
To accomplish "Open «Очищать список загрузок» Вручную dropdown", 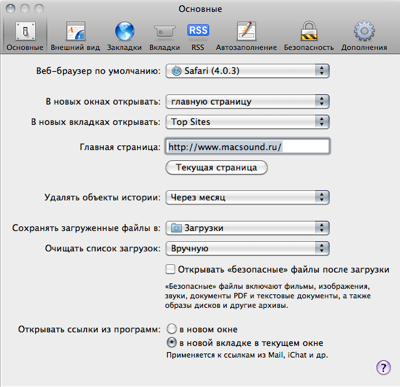I will [x=247, y=248].
